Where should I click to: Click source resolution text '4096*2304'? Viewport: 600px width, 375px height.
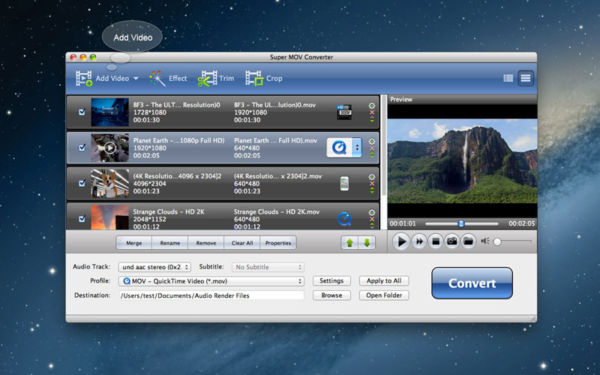click(150, 184)
